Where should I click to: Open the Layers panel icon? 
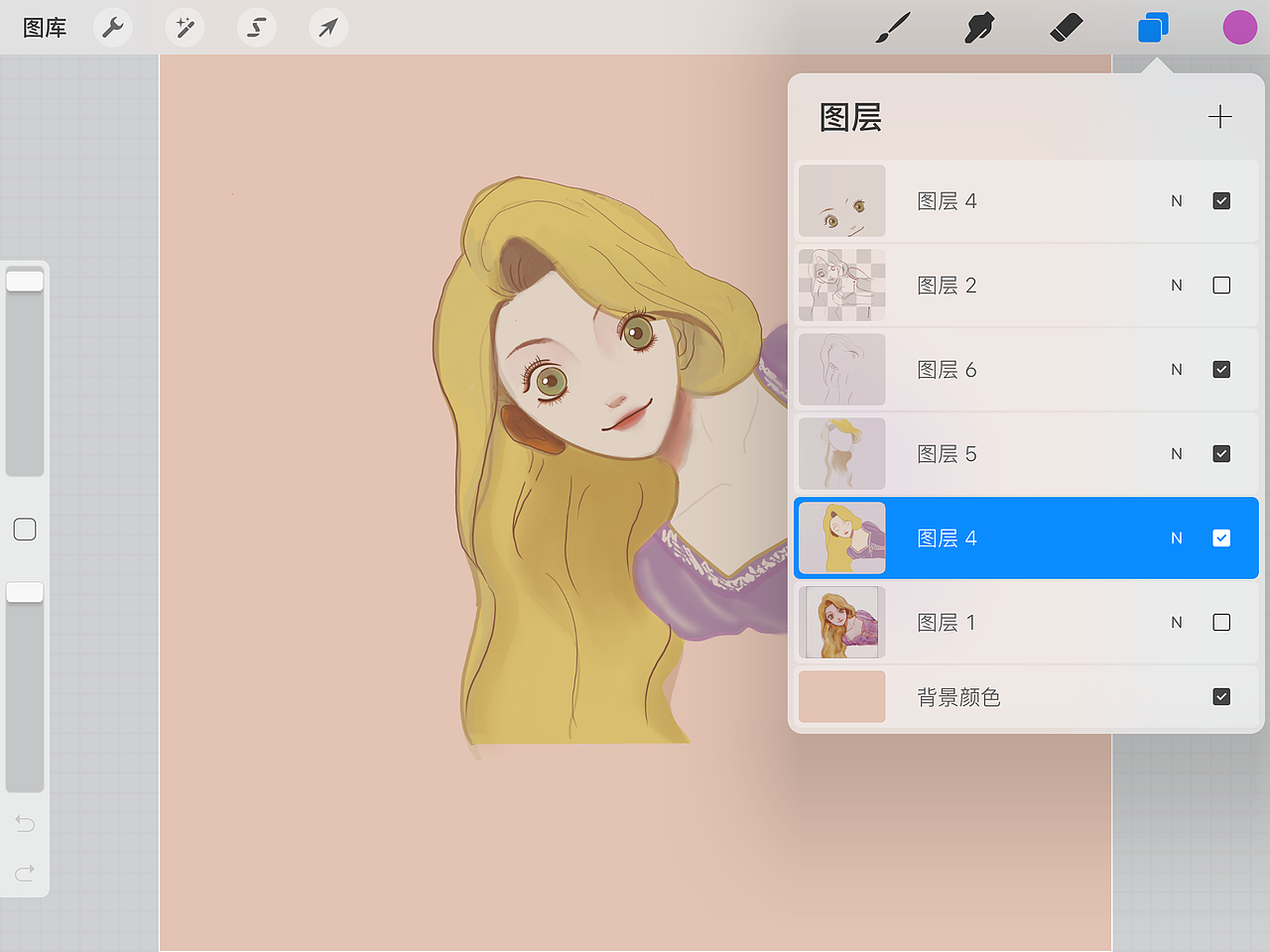pos(1152,27)
